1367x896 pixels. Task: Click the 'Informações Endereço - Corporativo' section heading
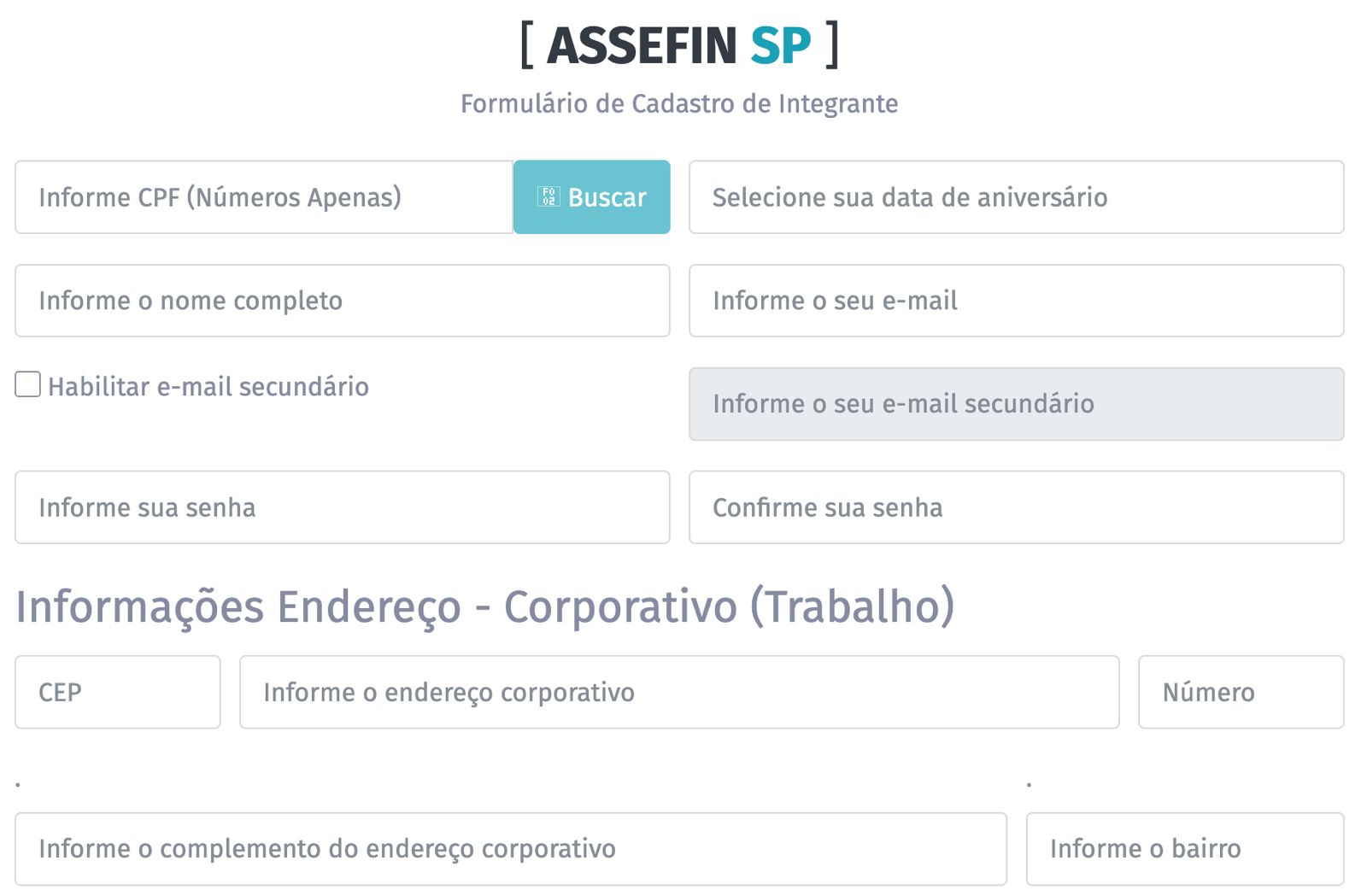485,606
